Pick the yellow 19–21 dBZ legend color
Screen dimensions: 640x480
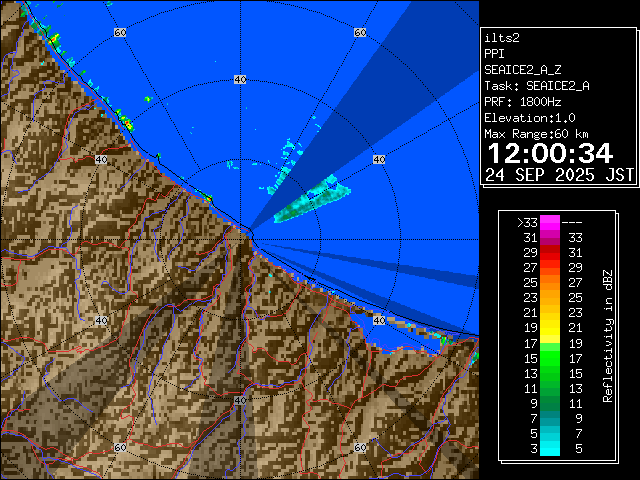point(550,327)
